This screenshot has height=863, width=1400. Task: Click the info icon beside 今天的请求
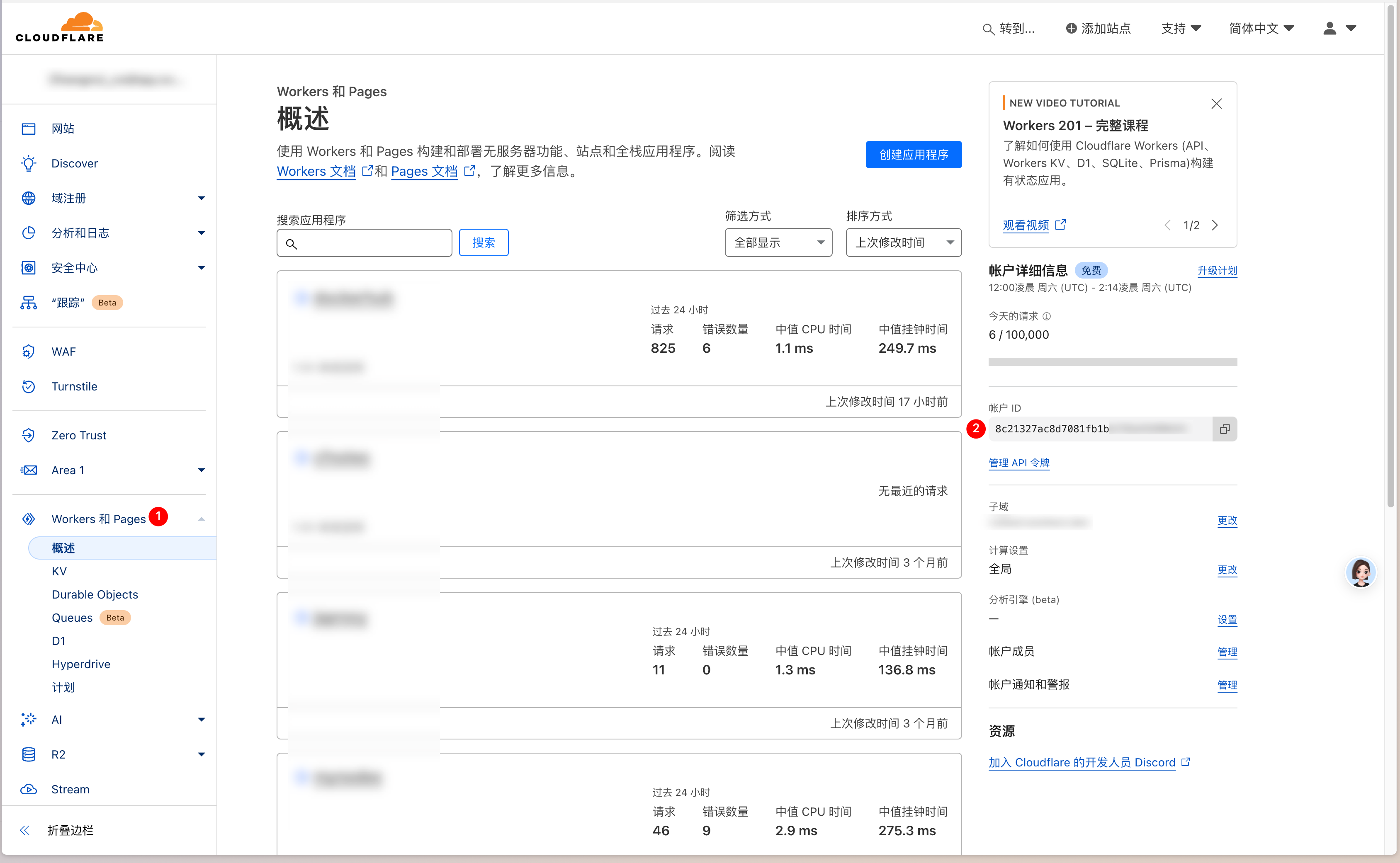[x=1047, y=316]
